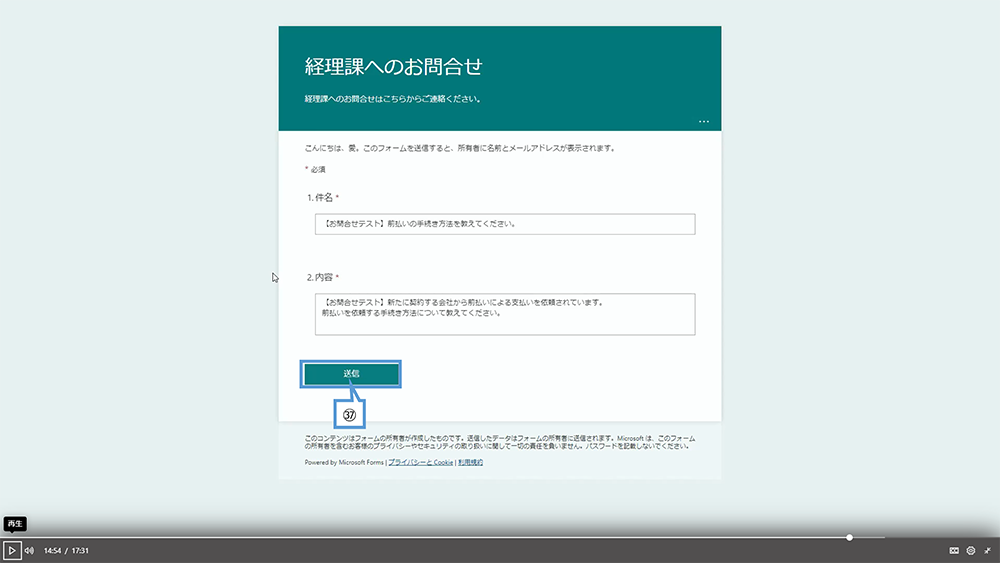Image resolution: width=1000 pixels, height=563 pixels.
Task: Exit fullscreen using the arrows icon
Action: [987, 550]
